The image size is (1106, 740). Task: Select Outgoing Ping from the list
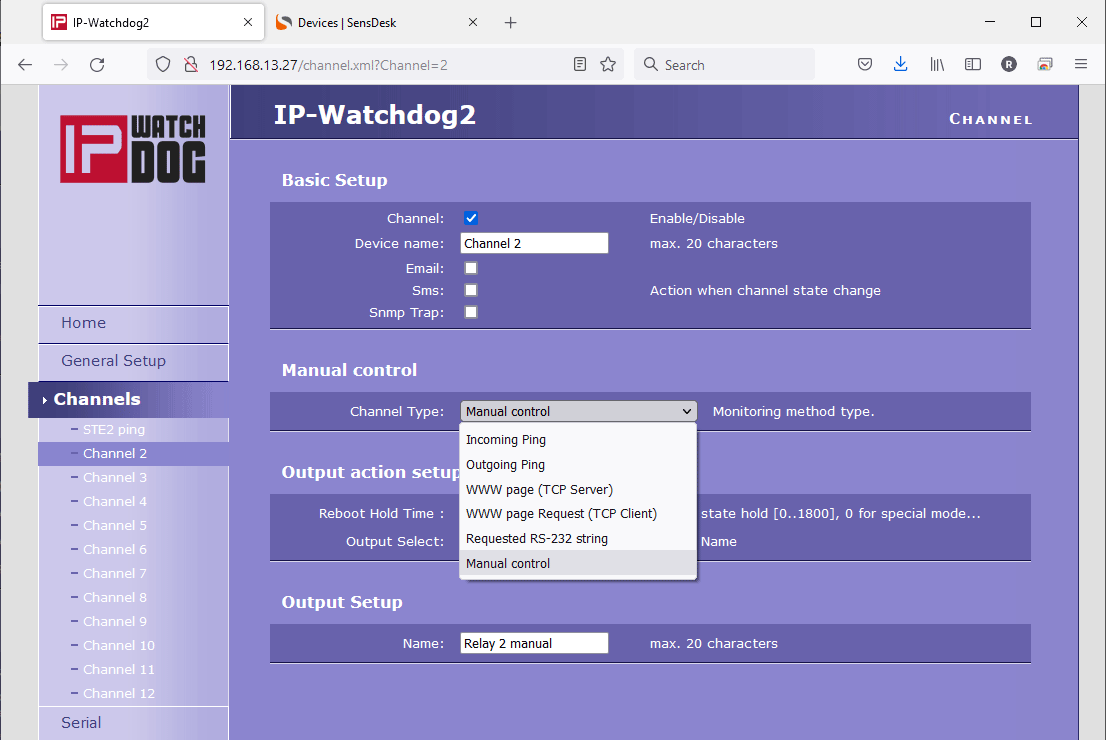point(506,465)
